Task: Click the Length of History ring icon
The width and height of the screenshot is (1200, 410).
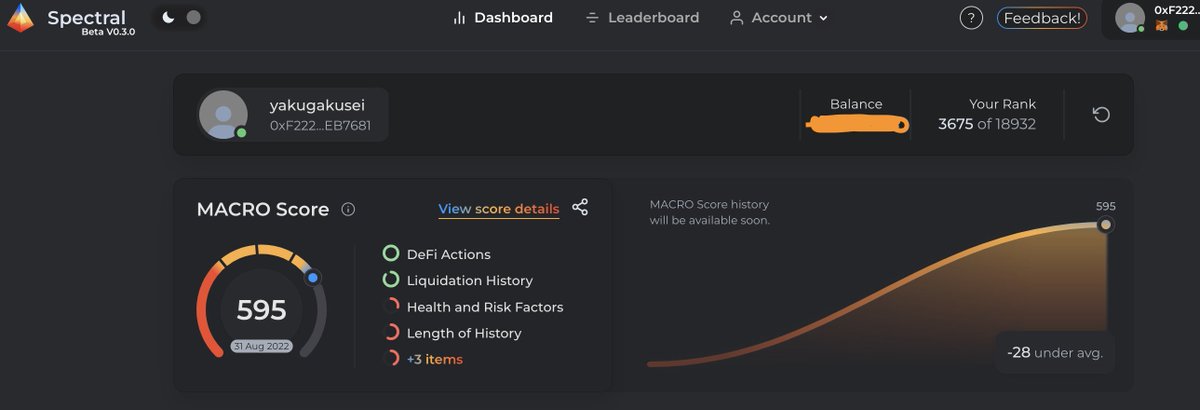Action: pos(391,332)
